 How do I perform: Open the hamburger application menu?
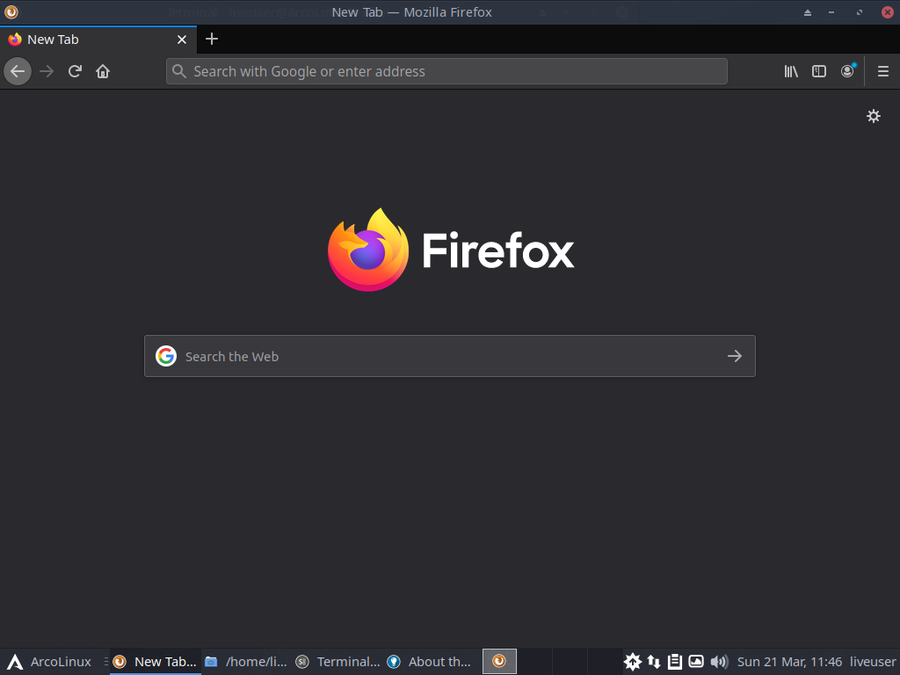click(883, 72)
